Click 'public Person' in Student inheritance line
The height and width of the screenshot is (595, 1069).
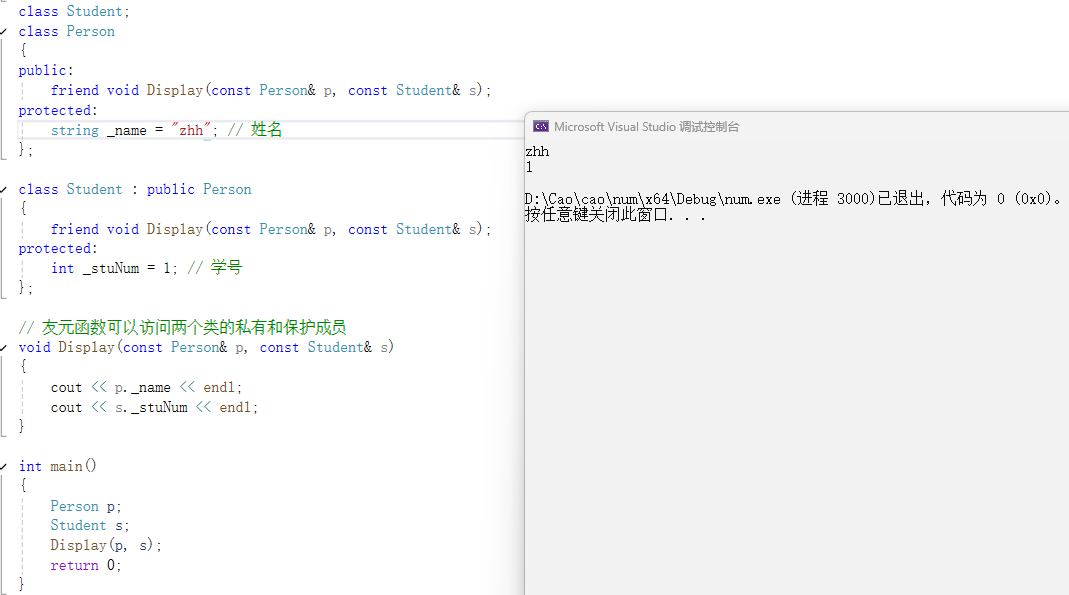click(199, 189)
